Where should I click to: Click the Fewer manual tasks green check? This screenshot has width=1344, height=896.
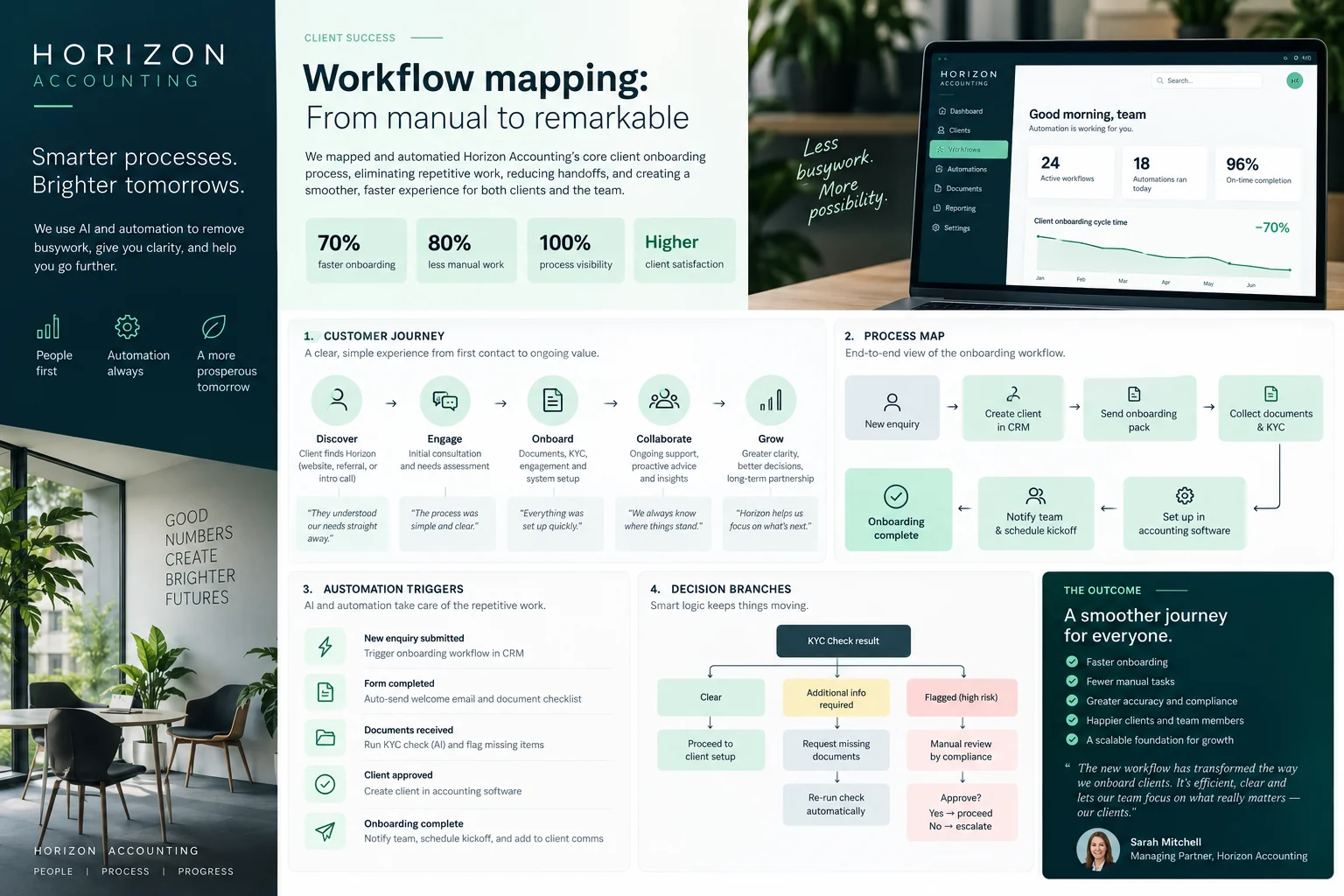click(1072, 681)
